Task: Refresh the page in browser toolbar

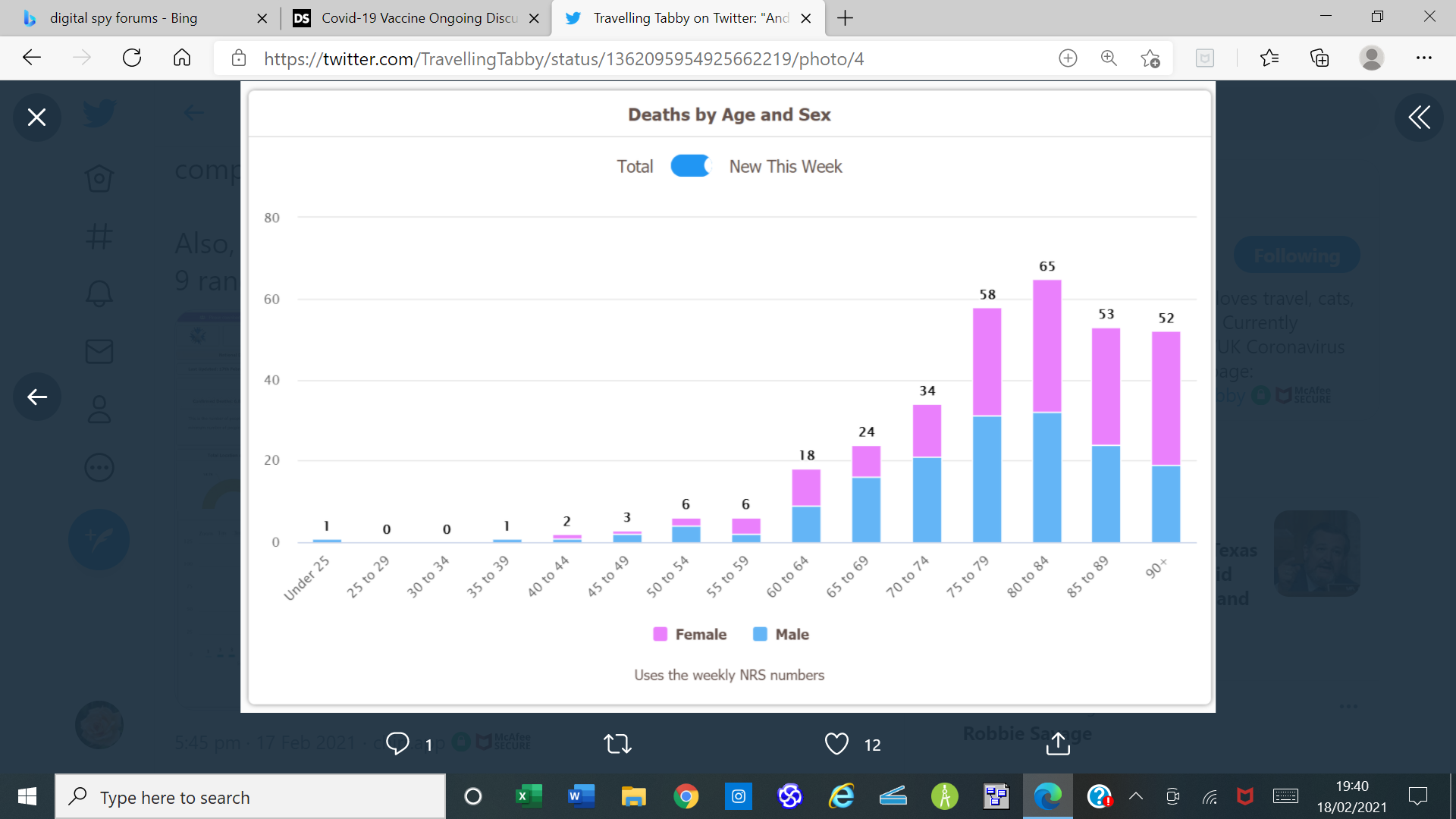Action: 132,58
